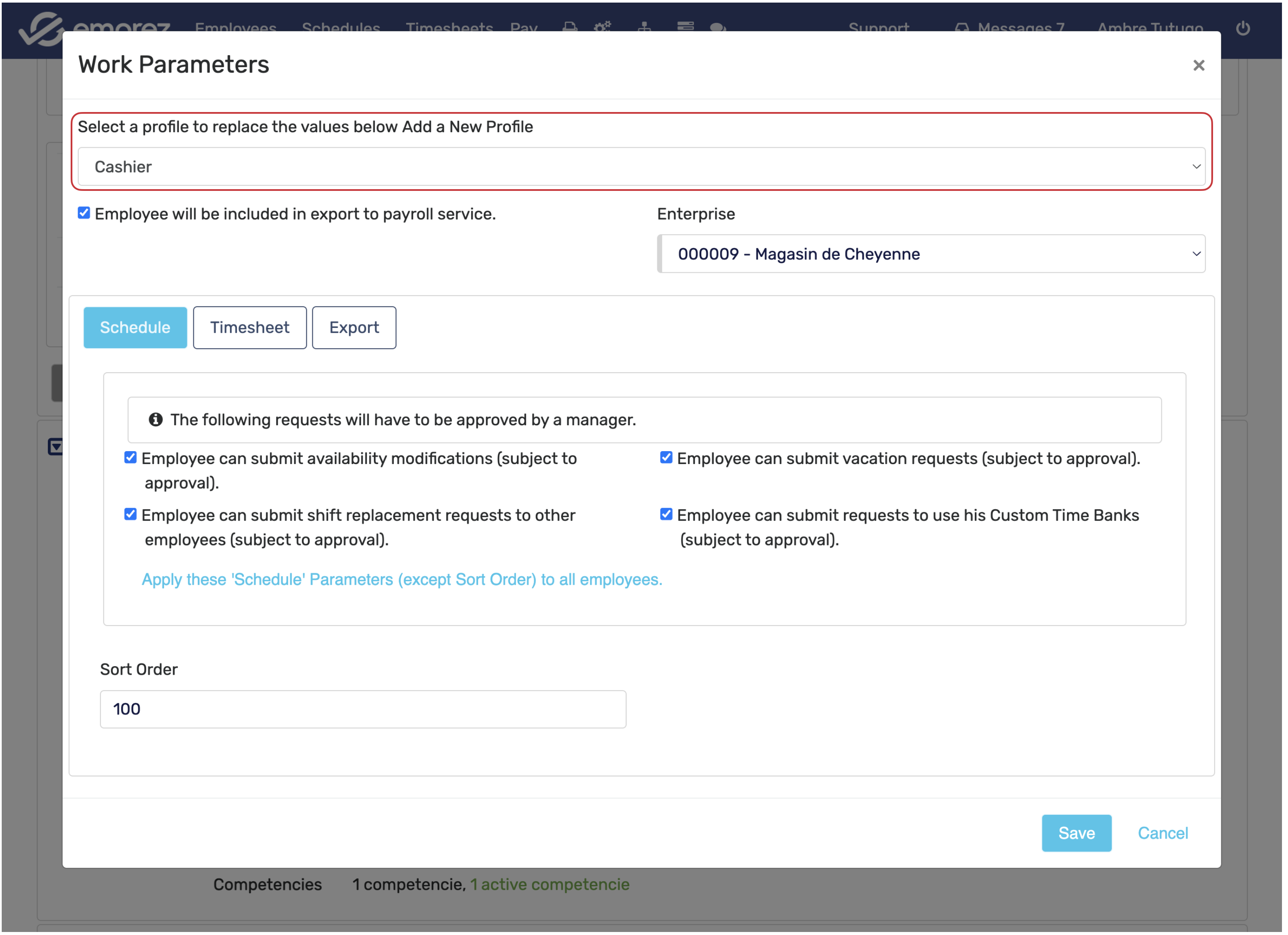The width and height of the screenshot is (1288, 935).
Task: Disable Custom Time Banks requests checkbox
Action: [666, 514]
